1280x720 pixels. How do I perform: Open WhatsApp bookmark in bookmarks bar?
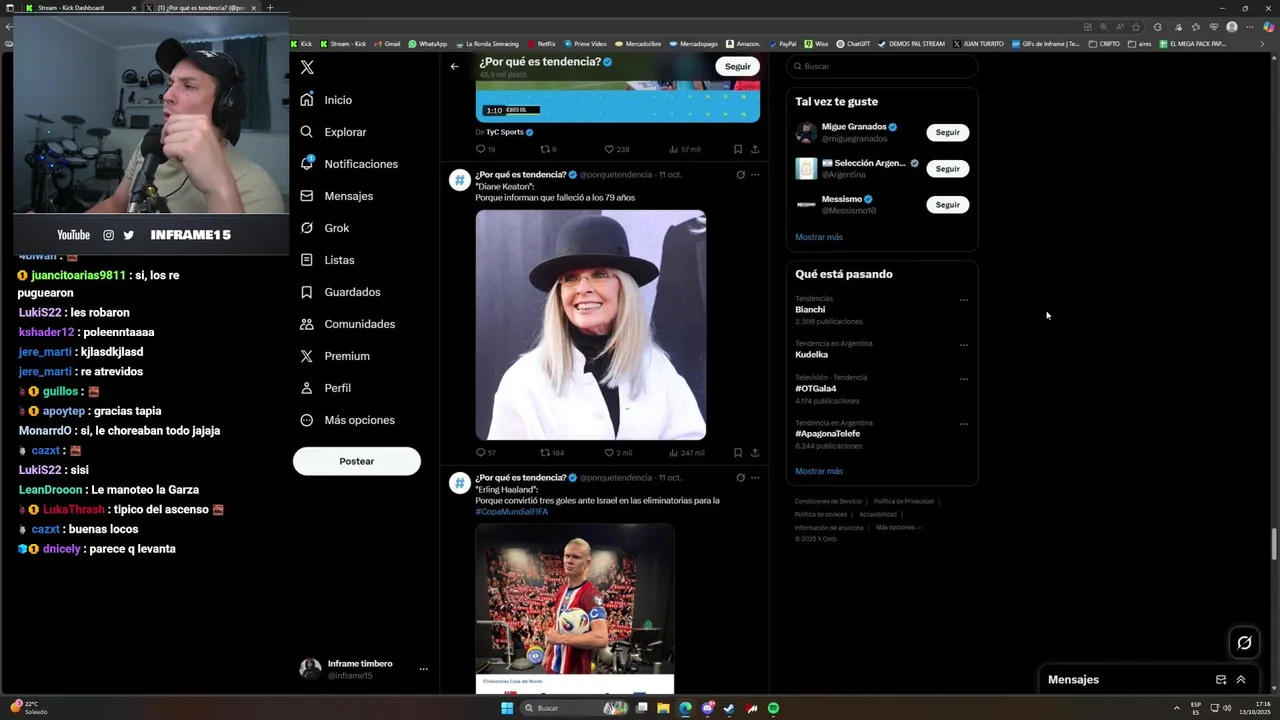[x=427, y=44]
